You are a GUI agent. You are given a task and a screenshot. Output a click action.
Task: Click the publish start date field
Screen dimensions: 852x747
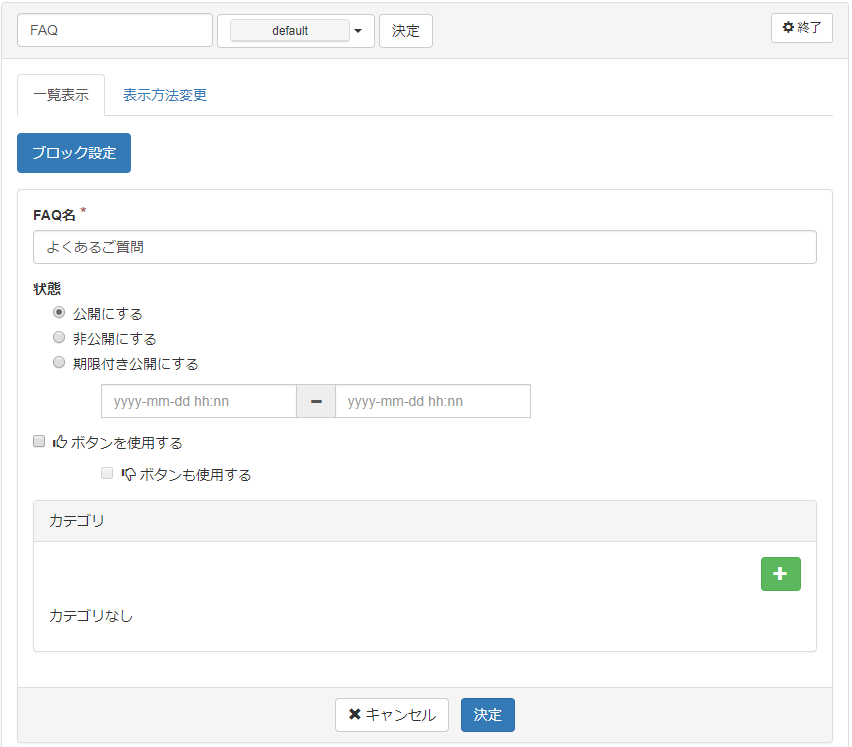[x=199, y=401]
